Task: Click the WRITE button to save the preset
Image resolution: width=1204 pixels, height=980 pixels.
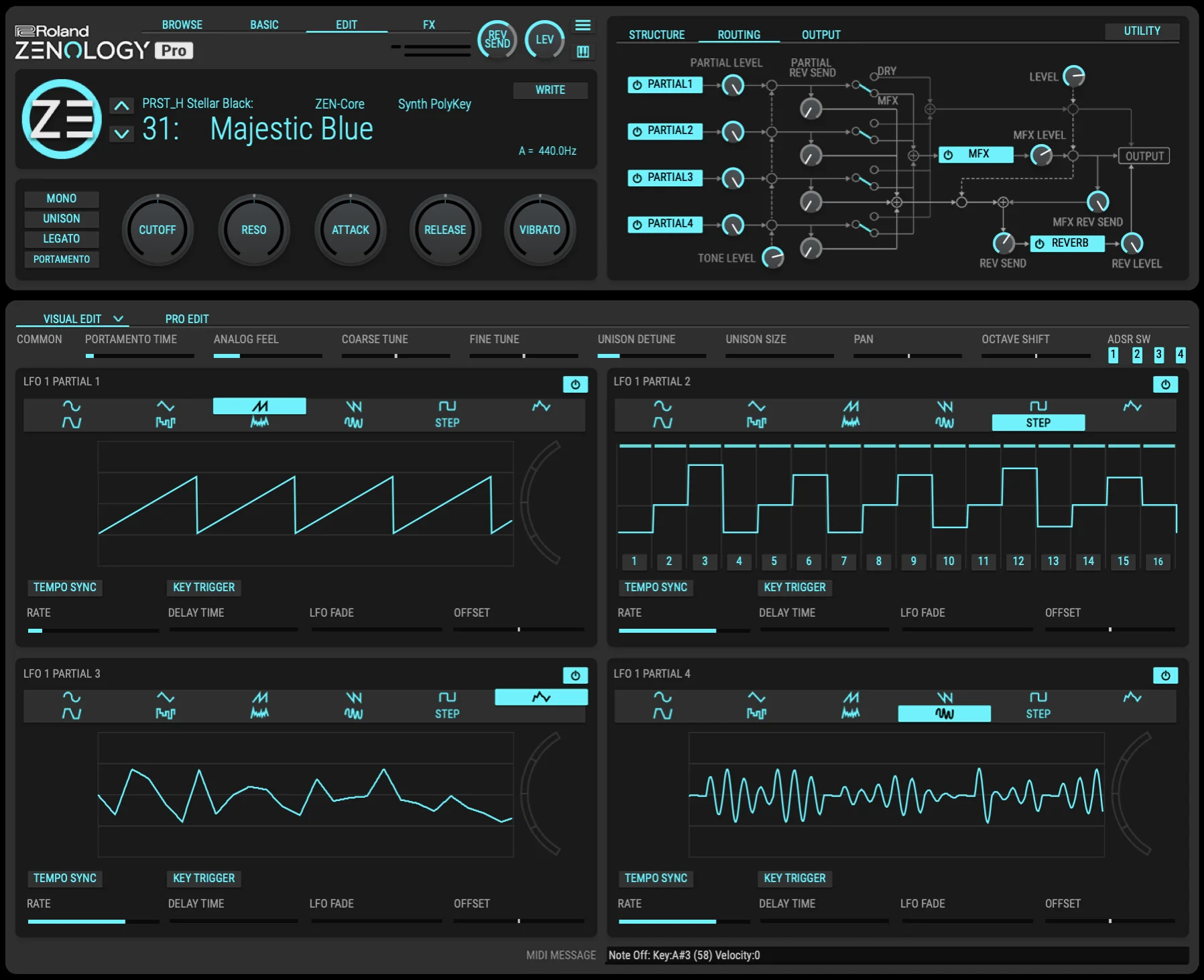Action: point(550,90)
